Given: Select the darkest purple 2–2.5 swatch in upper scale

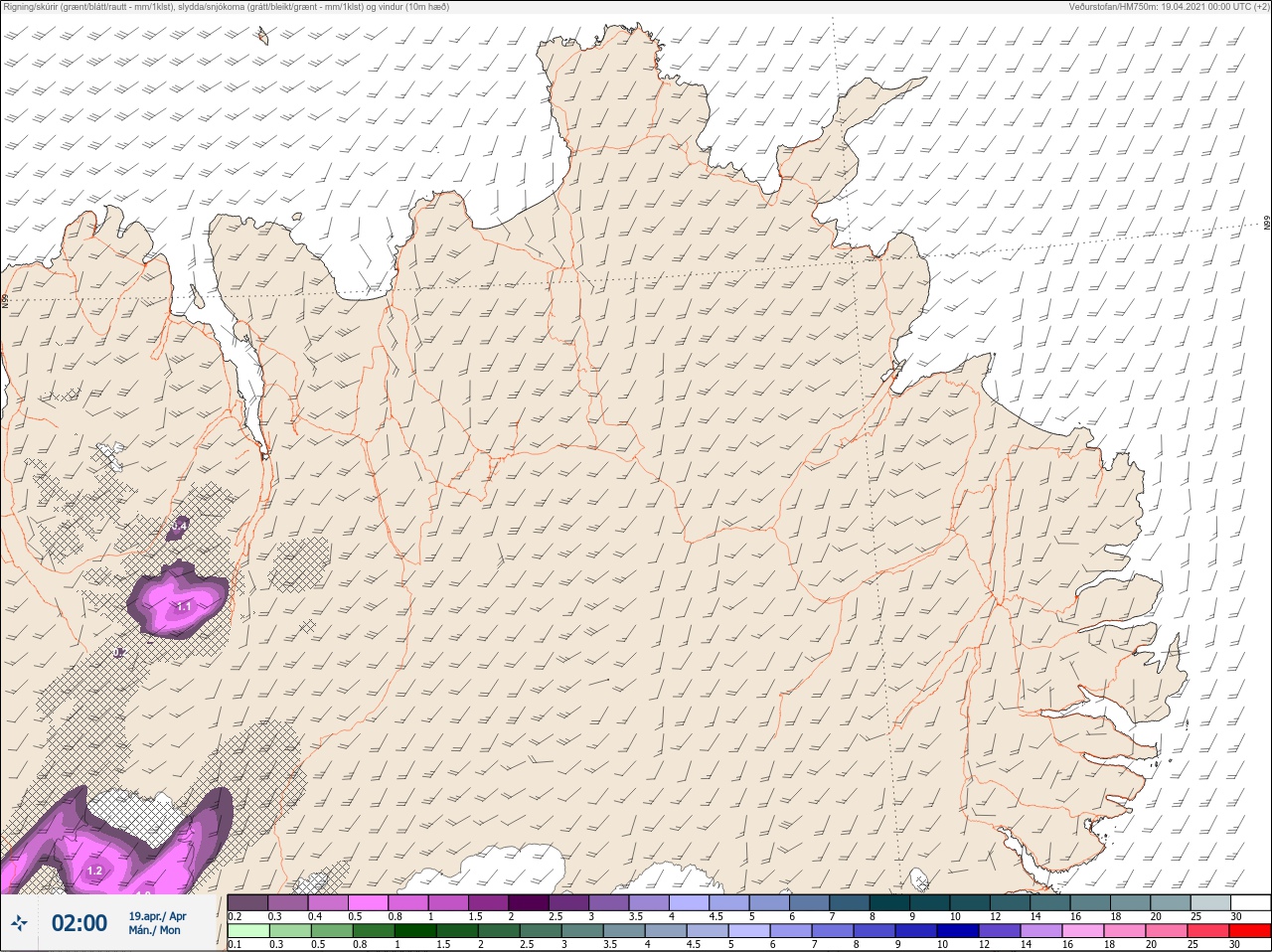Looking at the screenshot, I should point(530,902).
